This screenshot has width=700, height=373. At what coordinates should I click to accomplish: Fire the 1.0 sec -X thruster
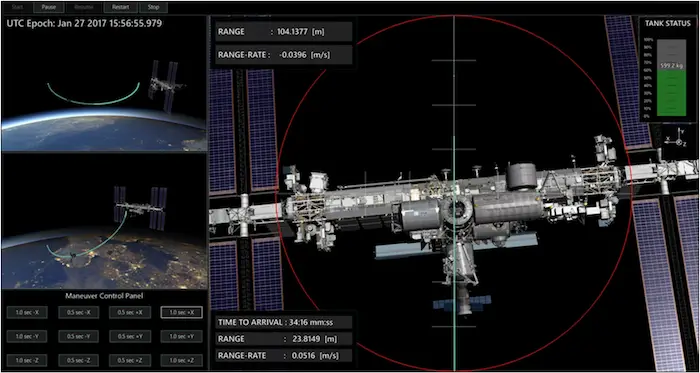click(x=27, y=313)
